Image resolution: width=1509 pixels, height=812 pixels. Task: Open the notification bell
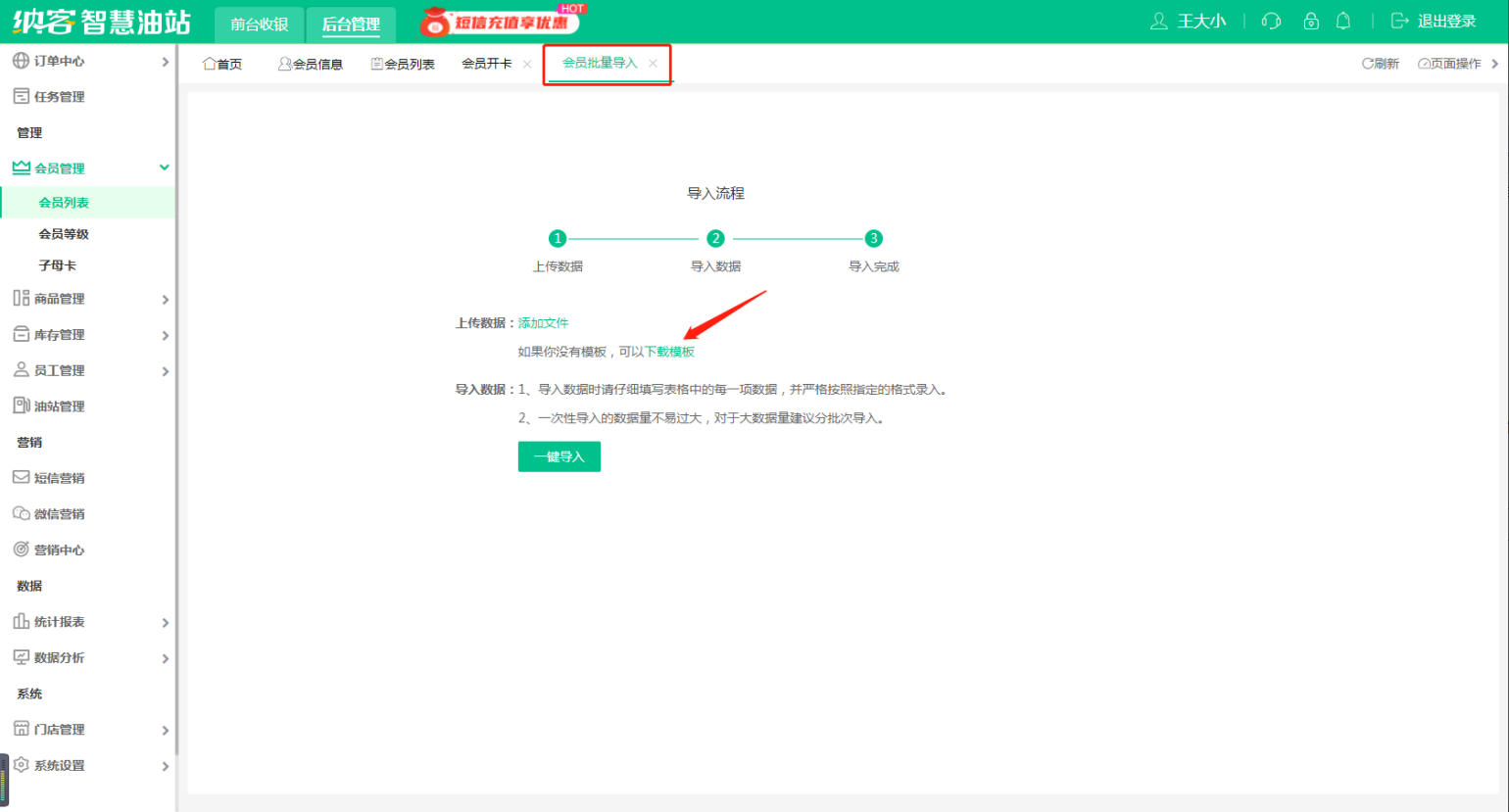click(1343, 22)
